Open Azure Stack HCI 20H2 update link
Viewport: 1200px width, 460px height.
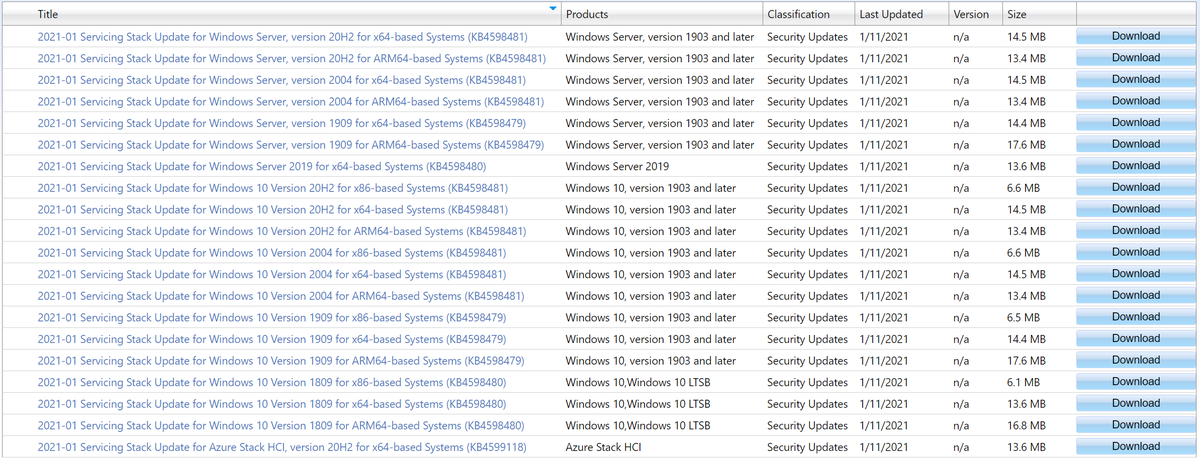click(282, 448)
